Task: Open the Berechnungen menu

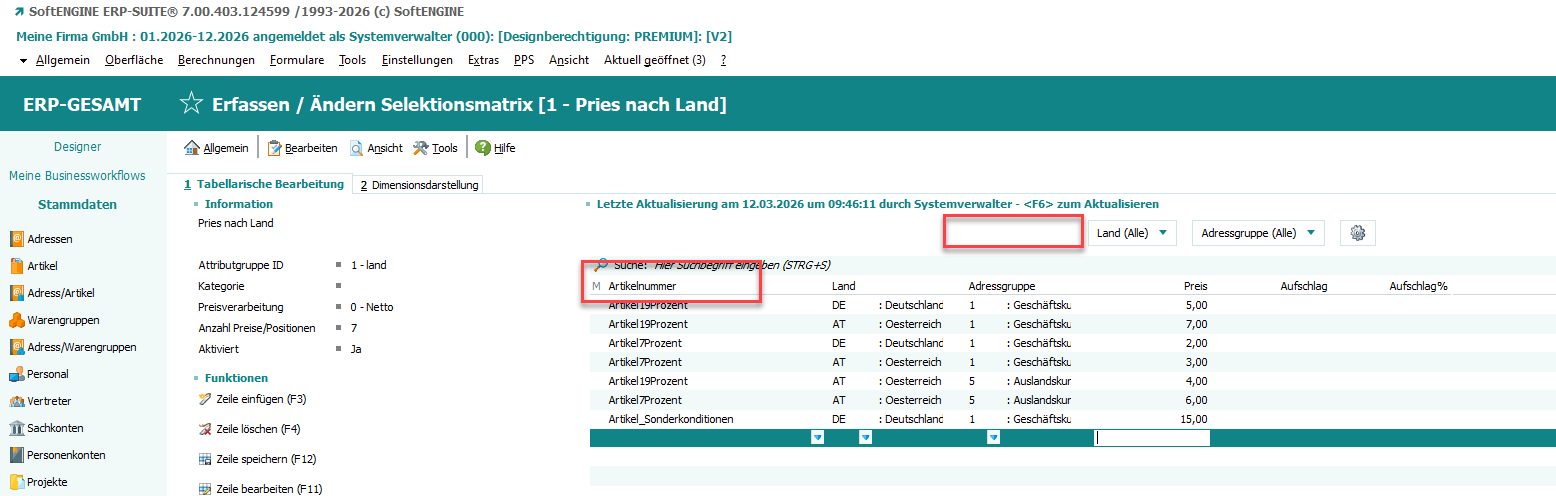Action: point(216,60)
